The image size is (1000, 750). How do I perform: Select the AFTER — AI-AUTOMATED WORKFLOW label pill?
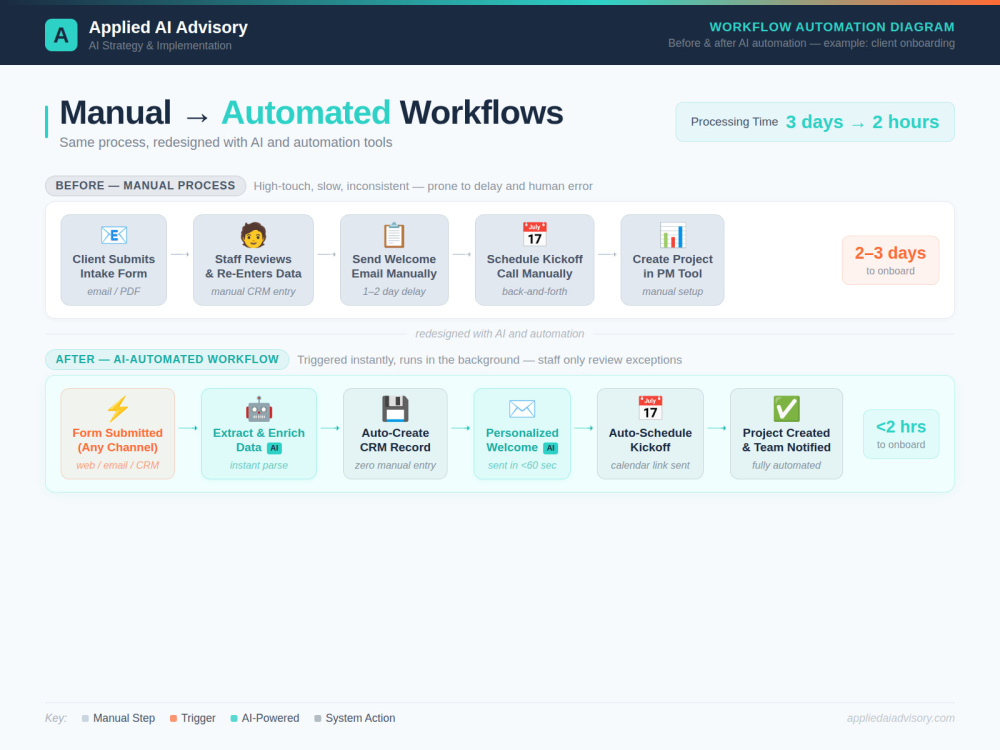click(x=167, y=360)
